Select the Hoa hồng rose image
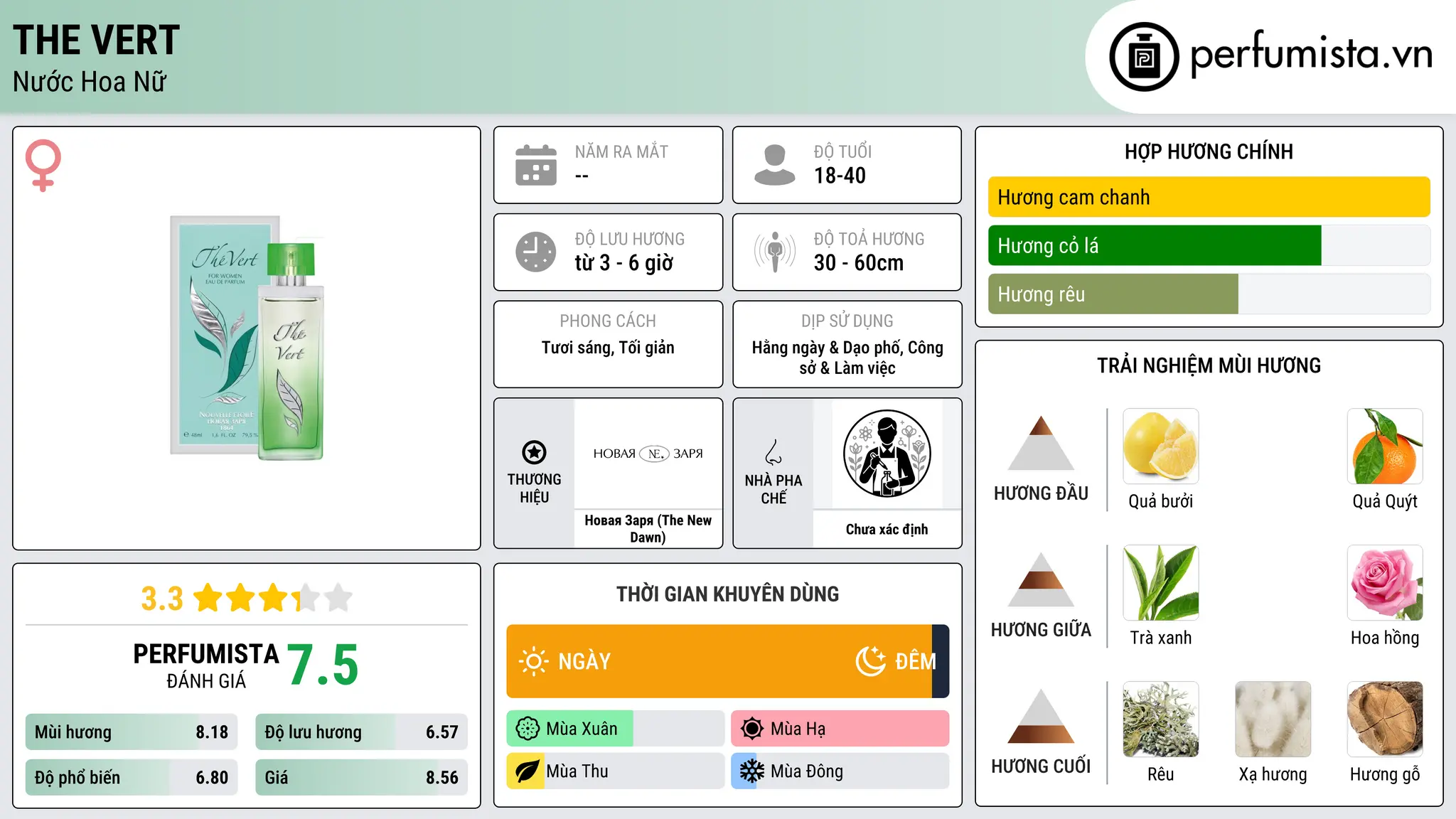 (x=1385, y=583)
